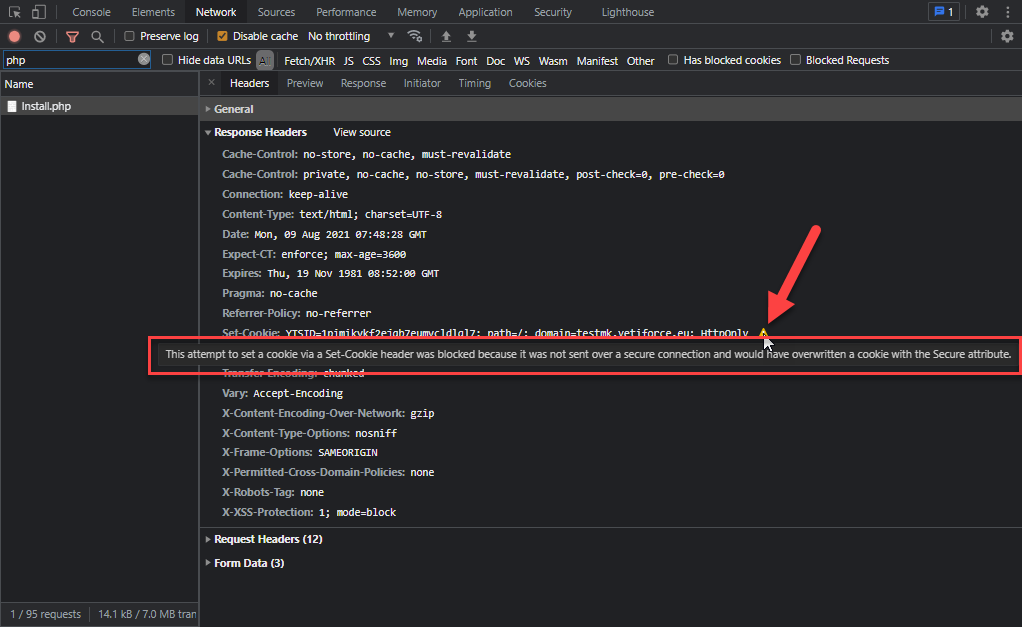Stop recording network log
Screen dimensions: 1022x627
coord(14,36)
